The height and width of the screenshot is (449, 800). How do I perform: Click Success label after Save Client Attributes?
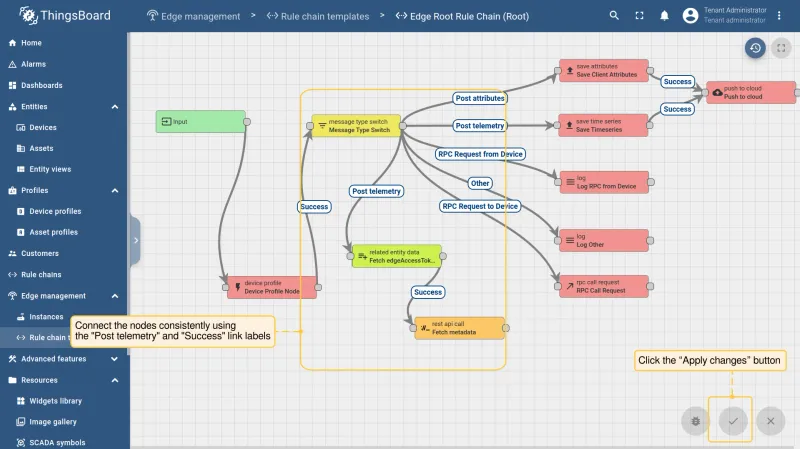[678, 82]
